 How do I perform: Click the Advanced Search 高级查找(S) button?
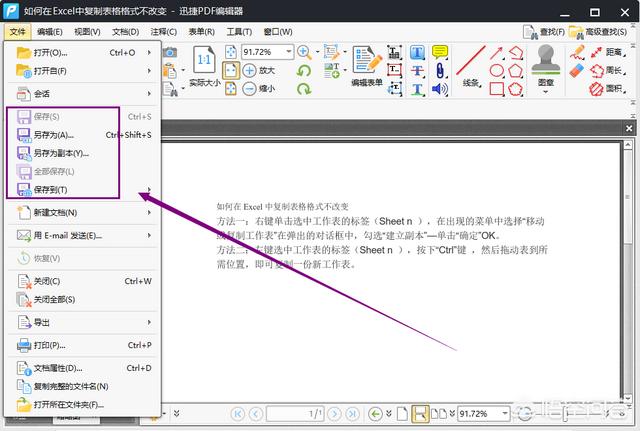(x=598, y=32)
